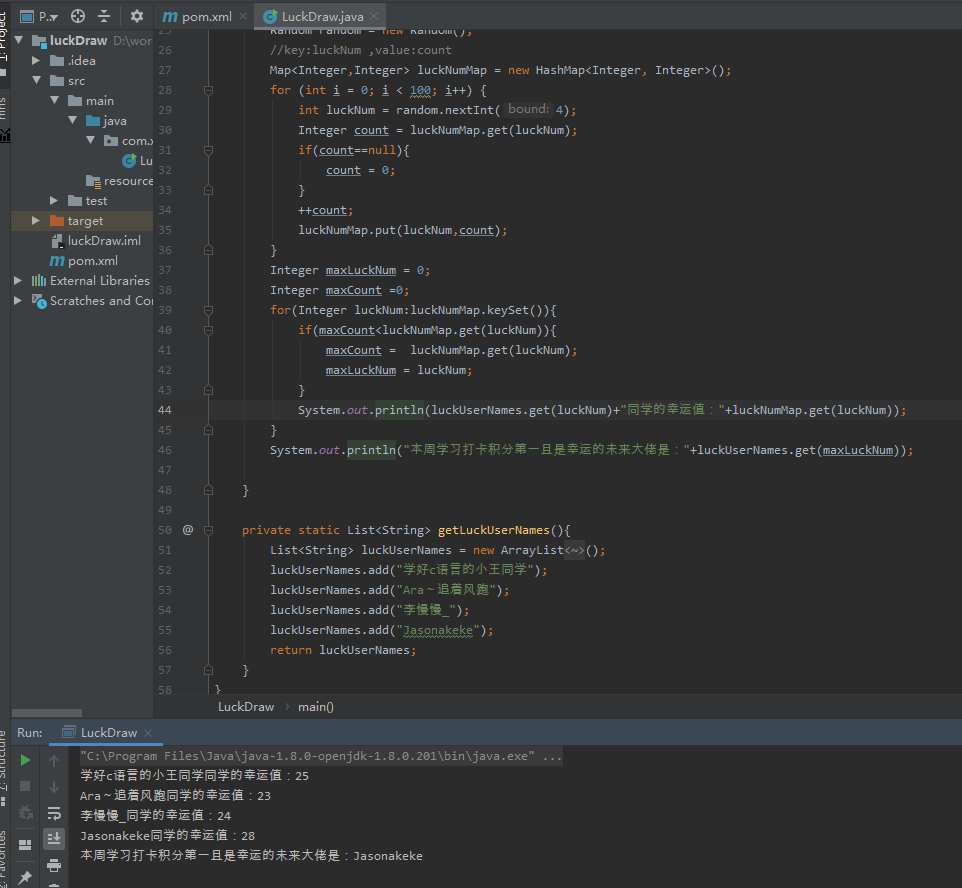Click the main() breadcrumb
Viewport: 962px width, 888px height.
pyautogui.click(x=316, y=707)
